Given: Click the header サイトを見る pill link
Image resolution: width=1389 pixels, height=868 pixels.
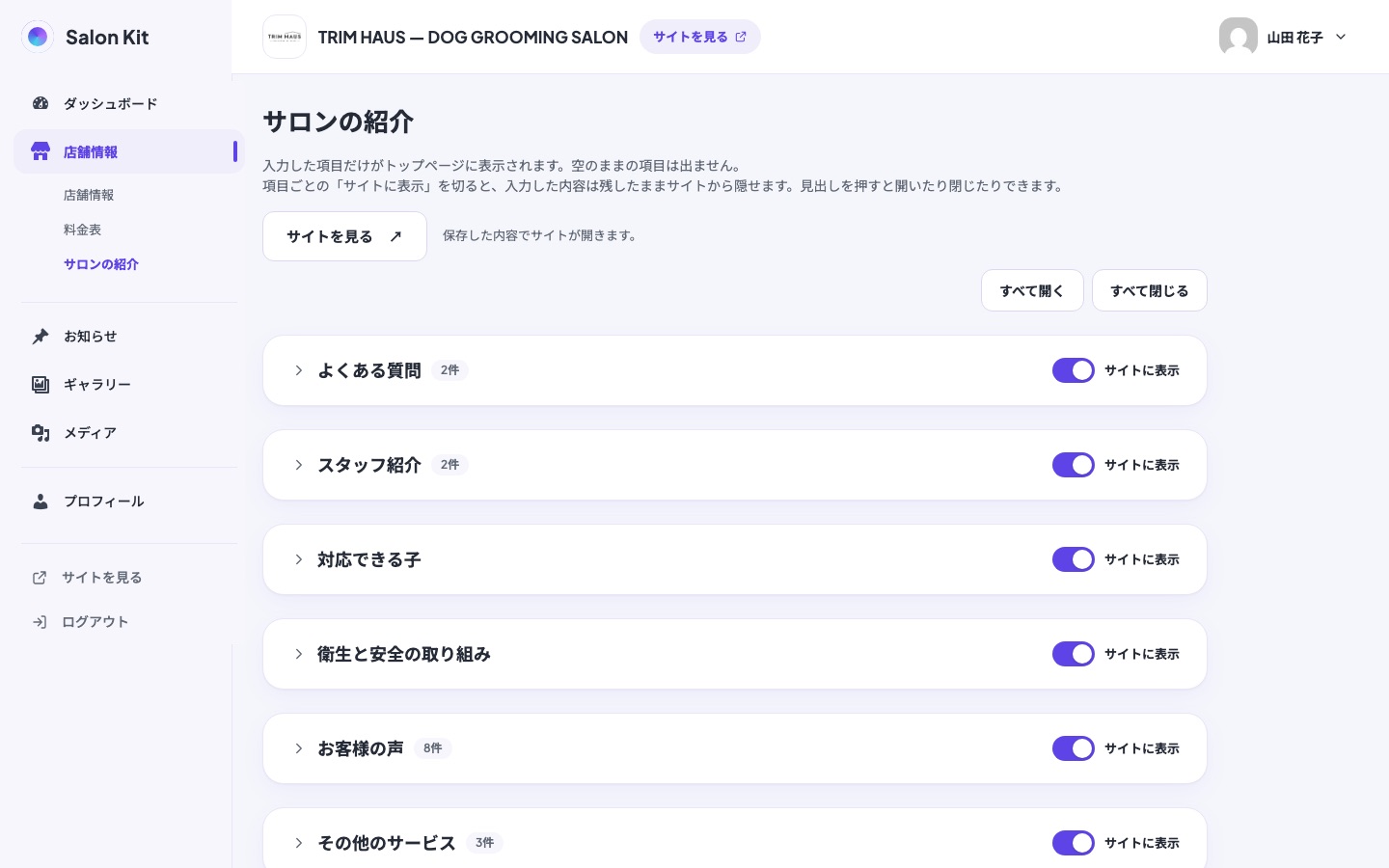Looking at the screenshot, I should pyautogui.click(x=700, y=37).
